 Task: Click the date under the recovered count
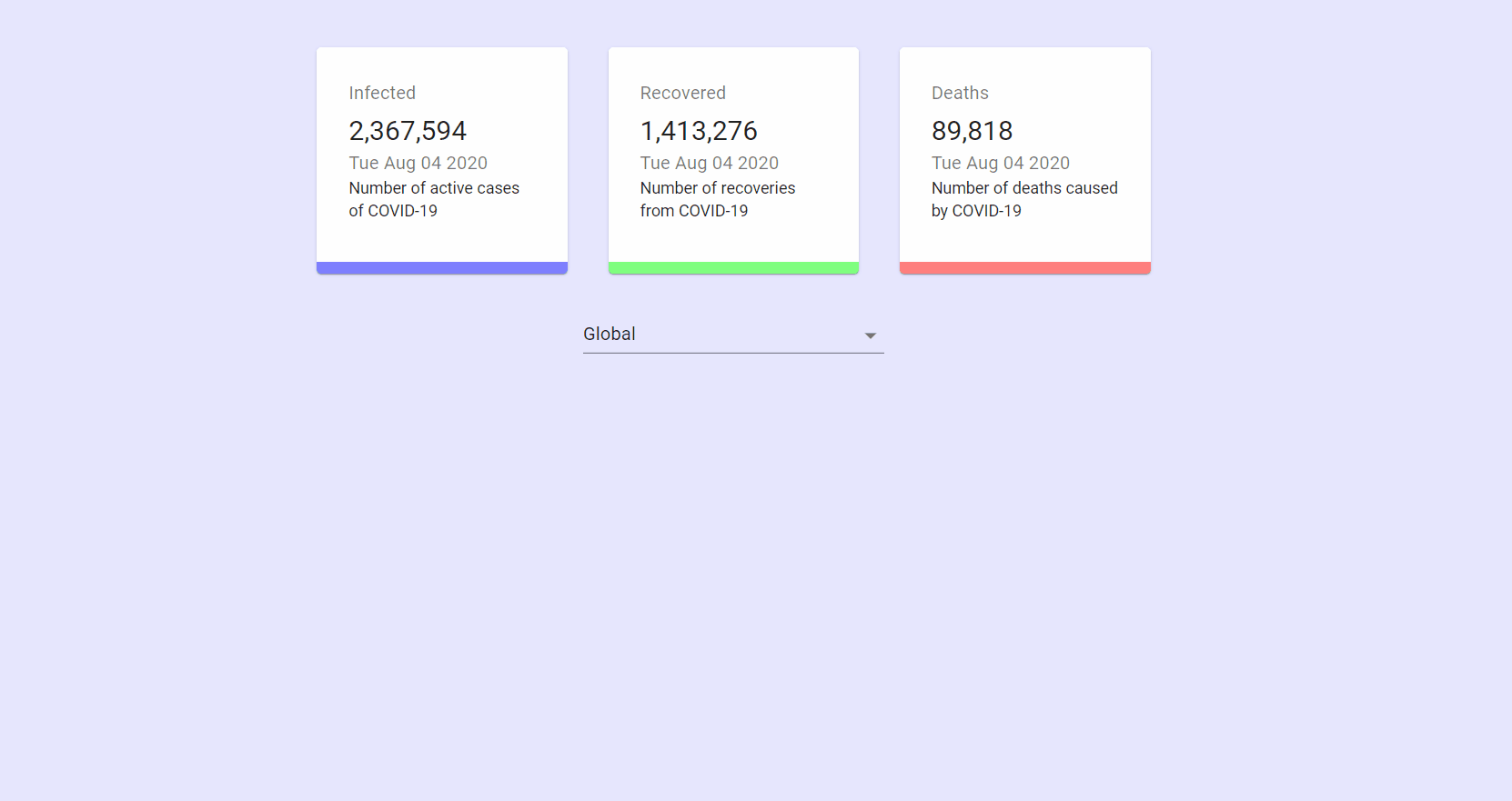(x=709, y=163)
